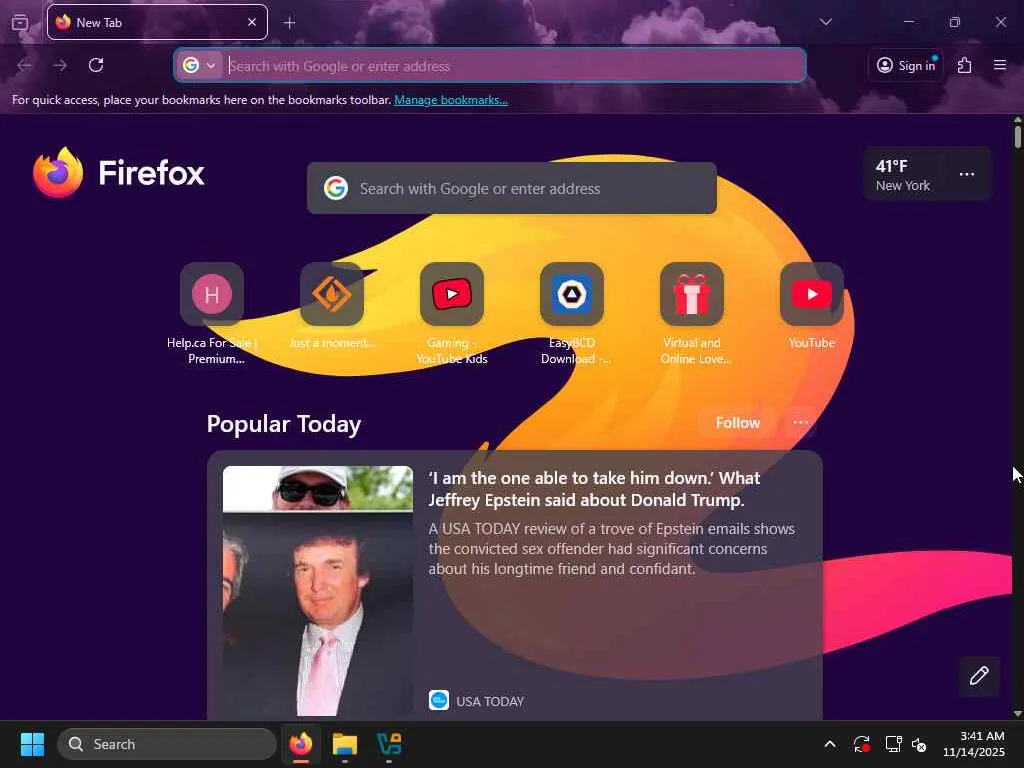Viewport: 1024px width, 768px height.
Task: Open the third pinned taskbar app icon
Action: [389, 744]
